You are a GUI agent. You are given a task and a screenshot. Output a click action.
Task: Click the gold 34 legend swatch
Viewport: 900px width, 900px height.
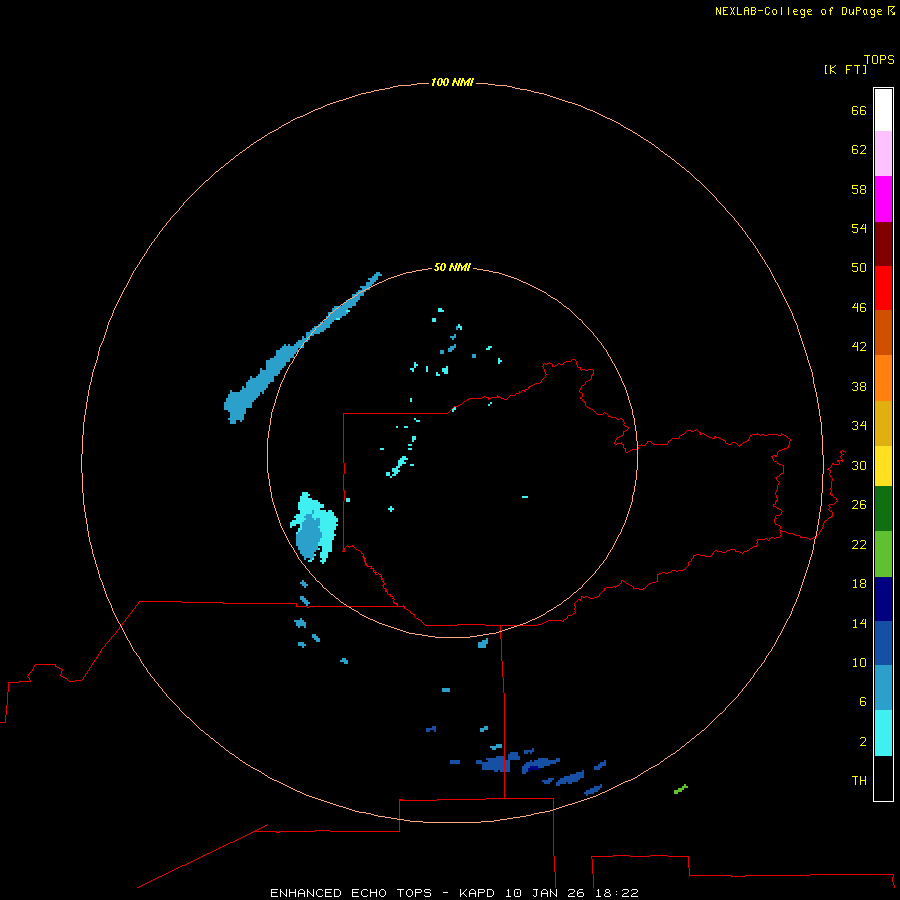tap(883, 423)
